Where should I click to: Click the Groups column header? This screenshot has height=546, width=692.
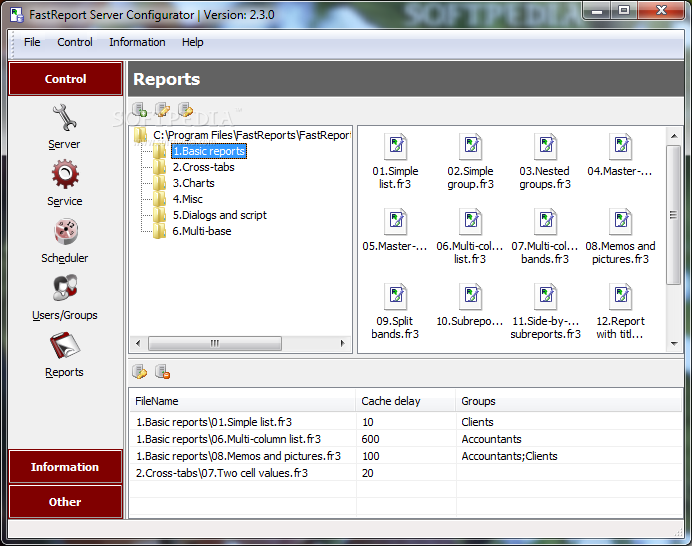569,401
